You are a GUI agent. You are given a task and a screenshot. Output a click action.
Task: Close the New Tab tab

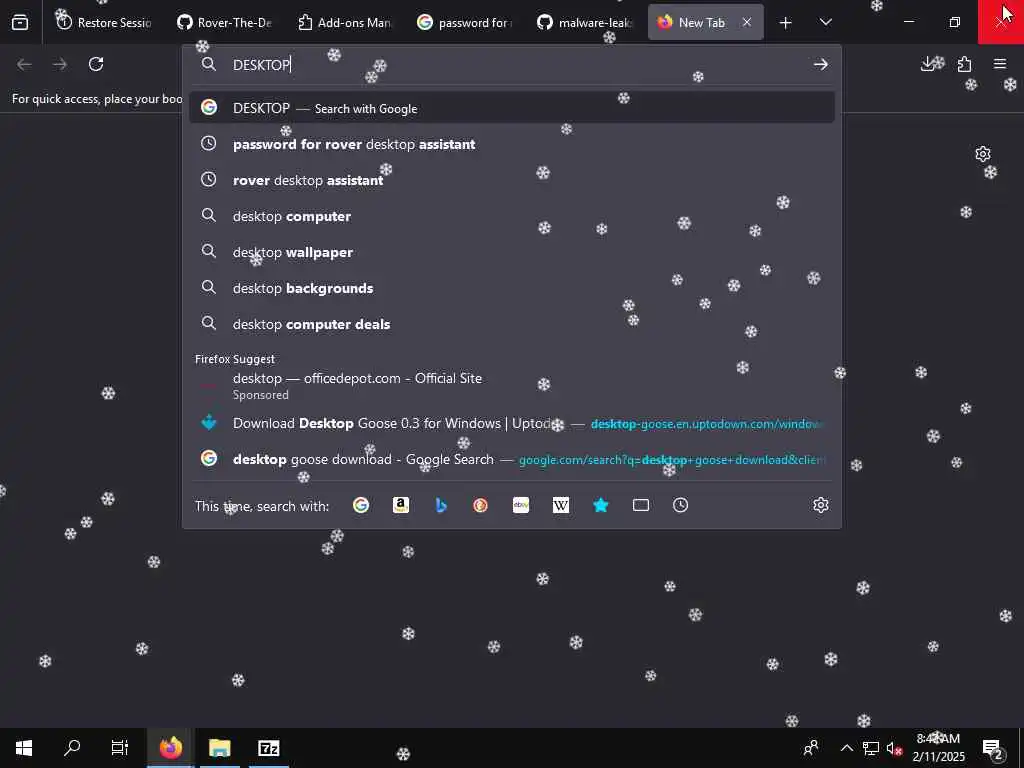point(746,22)
